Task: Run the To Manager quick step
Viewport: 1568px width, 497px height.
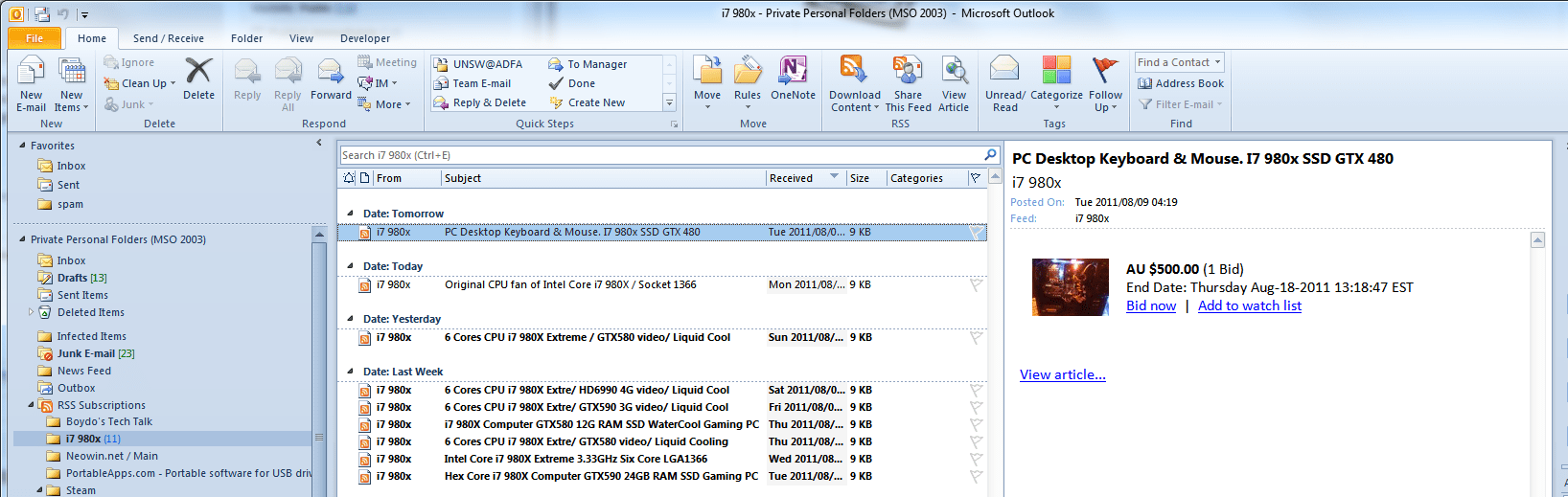Action: (x=588, y=64)
